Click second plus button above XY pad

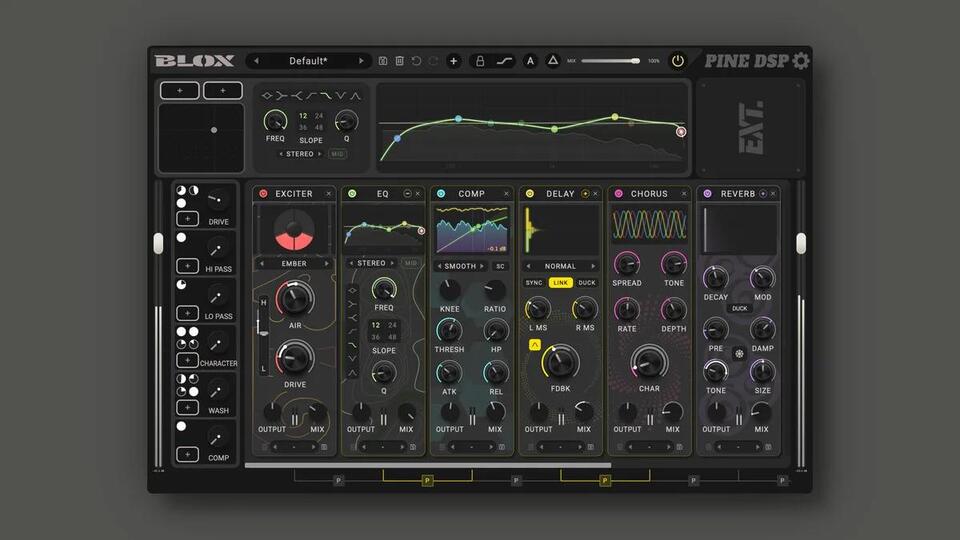tap(223, 91)
